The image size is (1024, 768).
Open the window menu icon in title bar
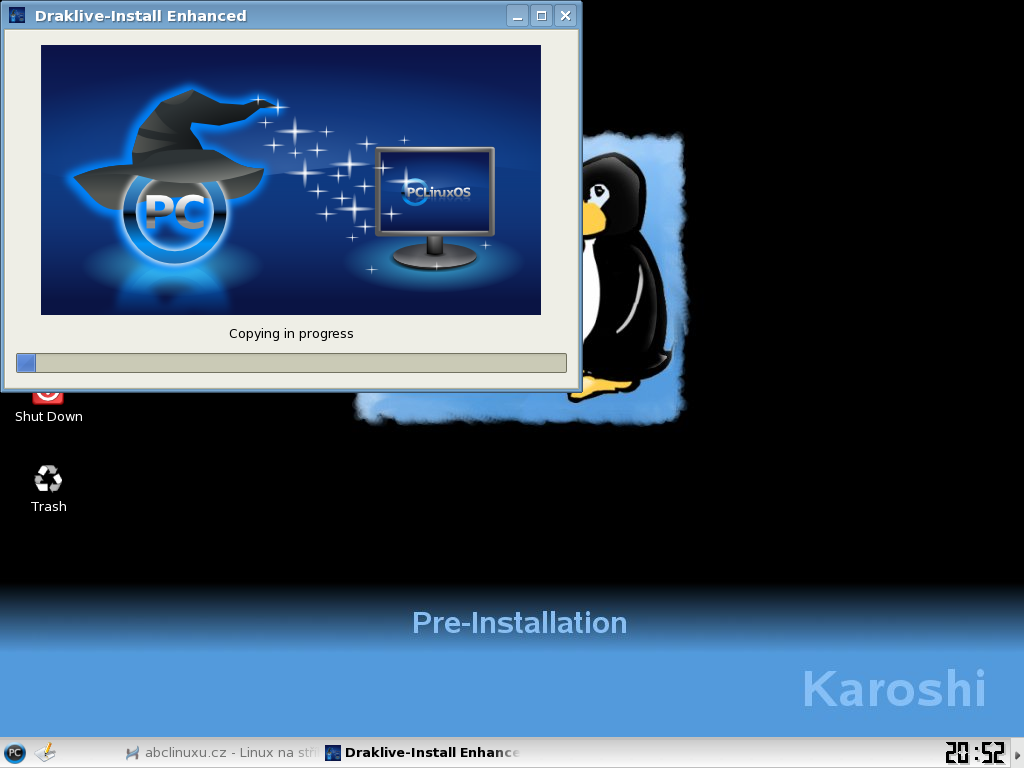coord(17,16)
